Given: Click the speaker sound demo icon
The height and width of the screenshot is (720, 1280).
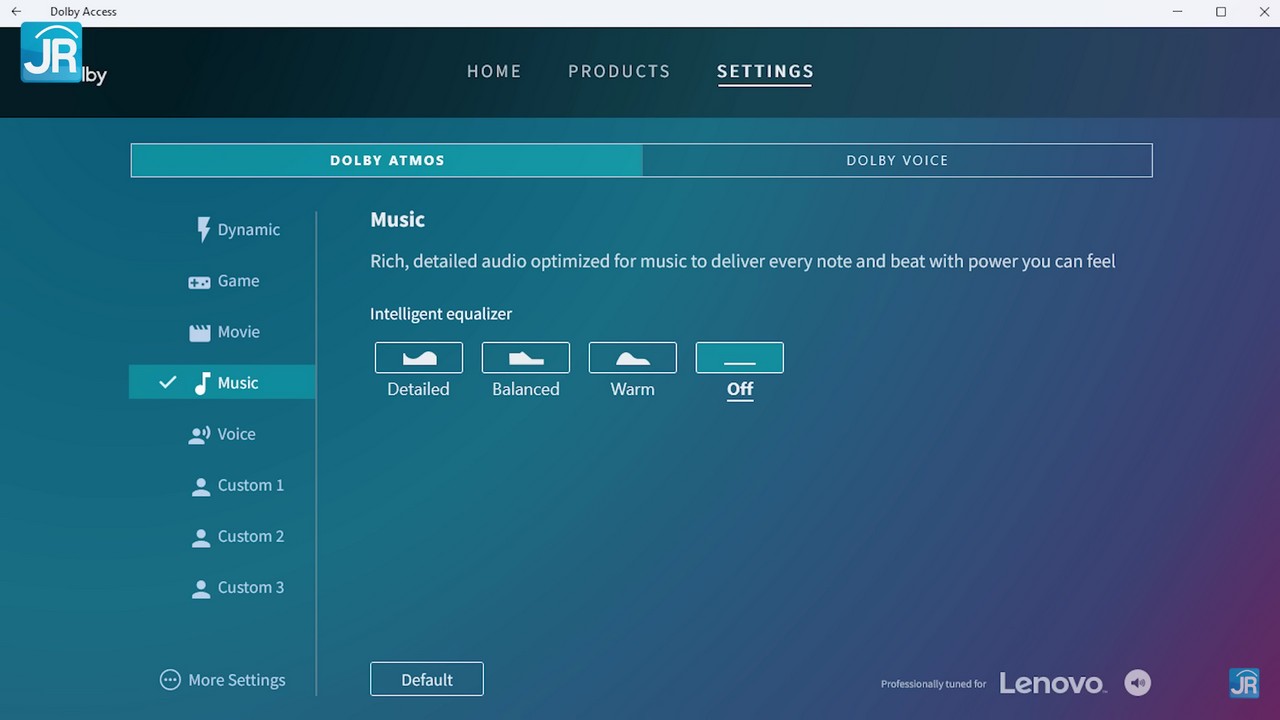Looking at the screenshot, I should [1137, 683].
